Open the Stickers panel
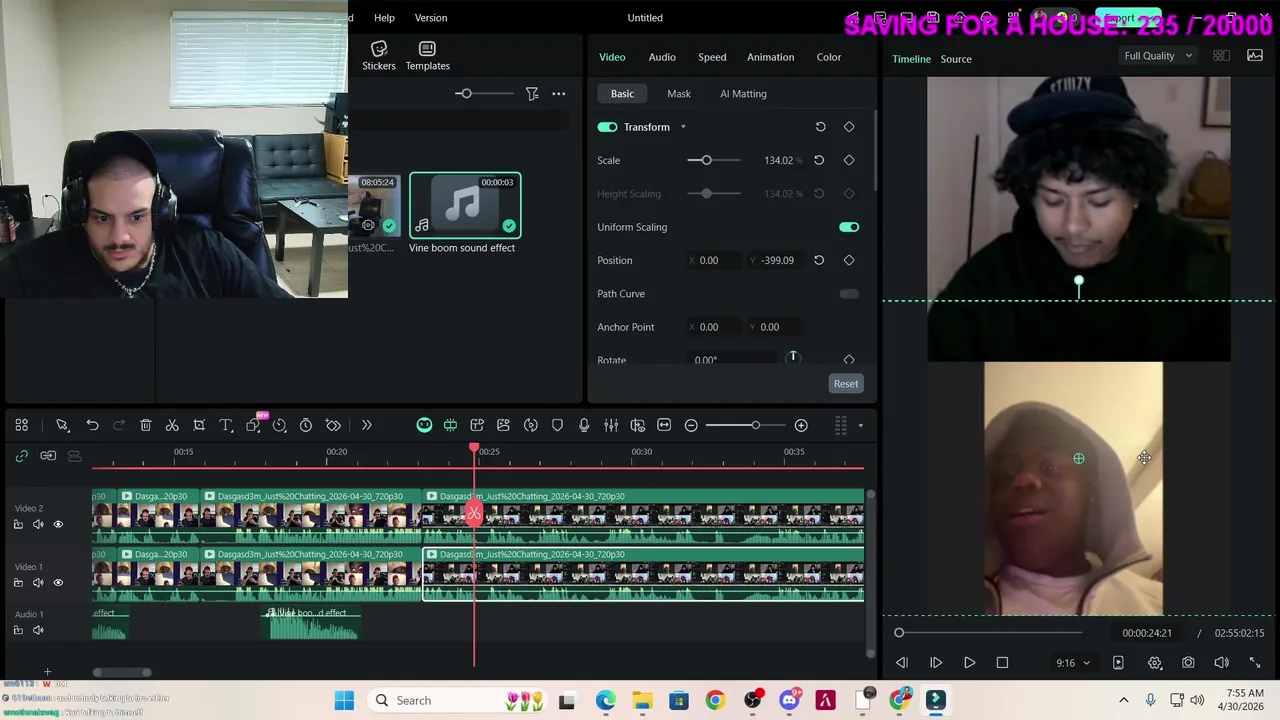1280x720 pixels. point(378,56)
